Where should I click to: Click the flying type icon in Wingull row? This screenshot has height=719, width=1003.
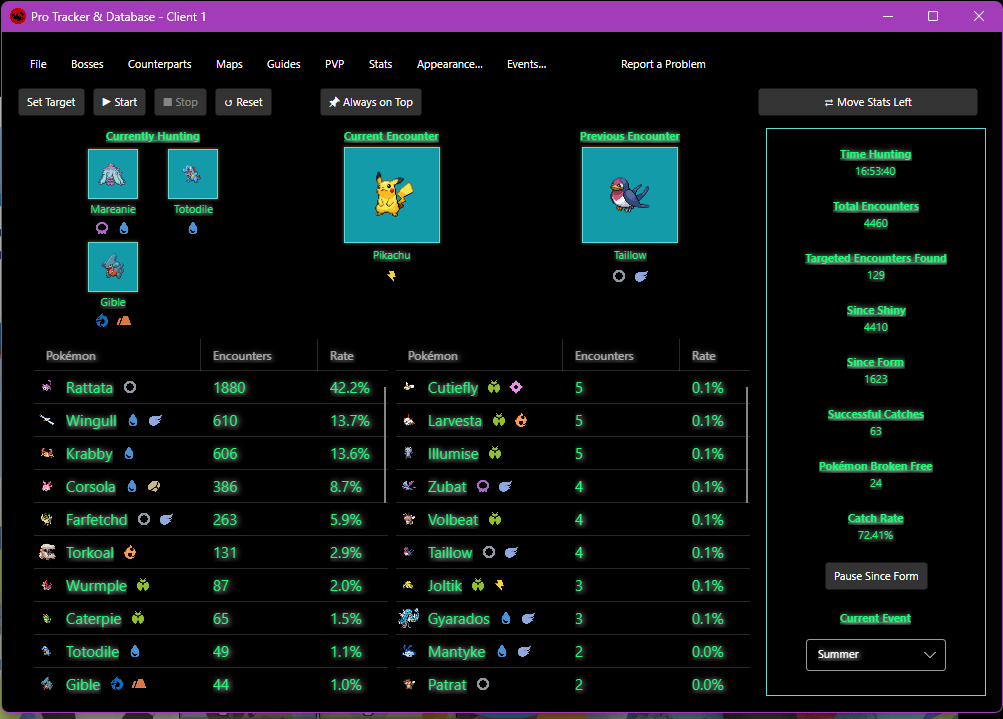click(x=155, y=420)
